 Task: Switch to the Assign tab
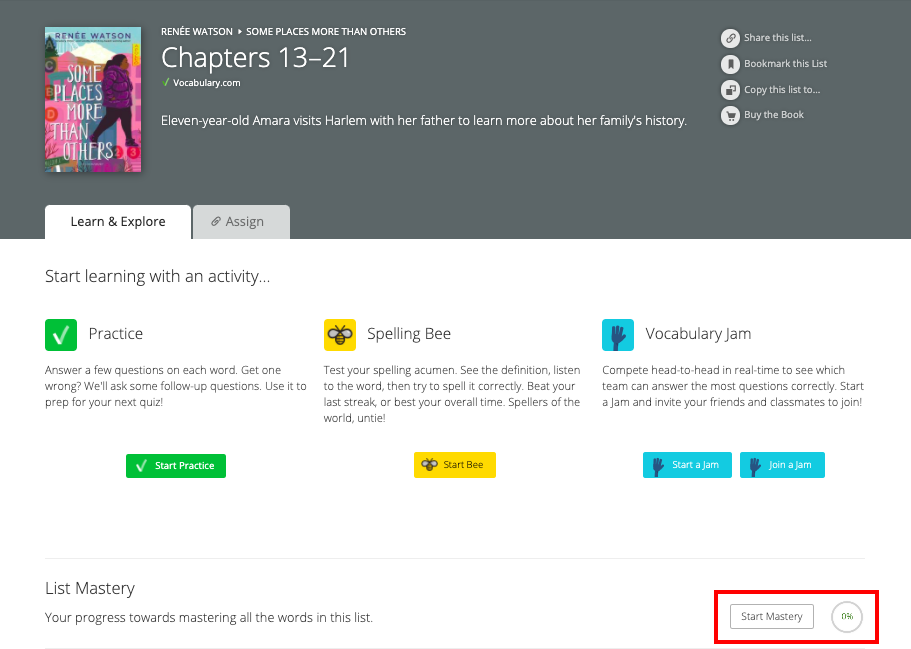point(241,222)
